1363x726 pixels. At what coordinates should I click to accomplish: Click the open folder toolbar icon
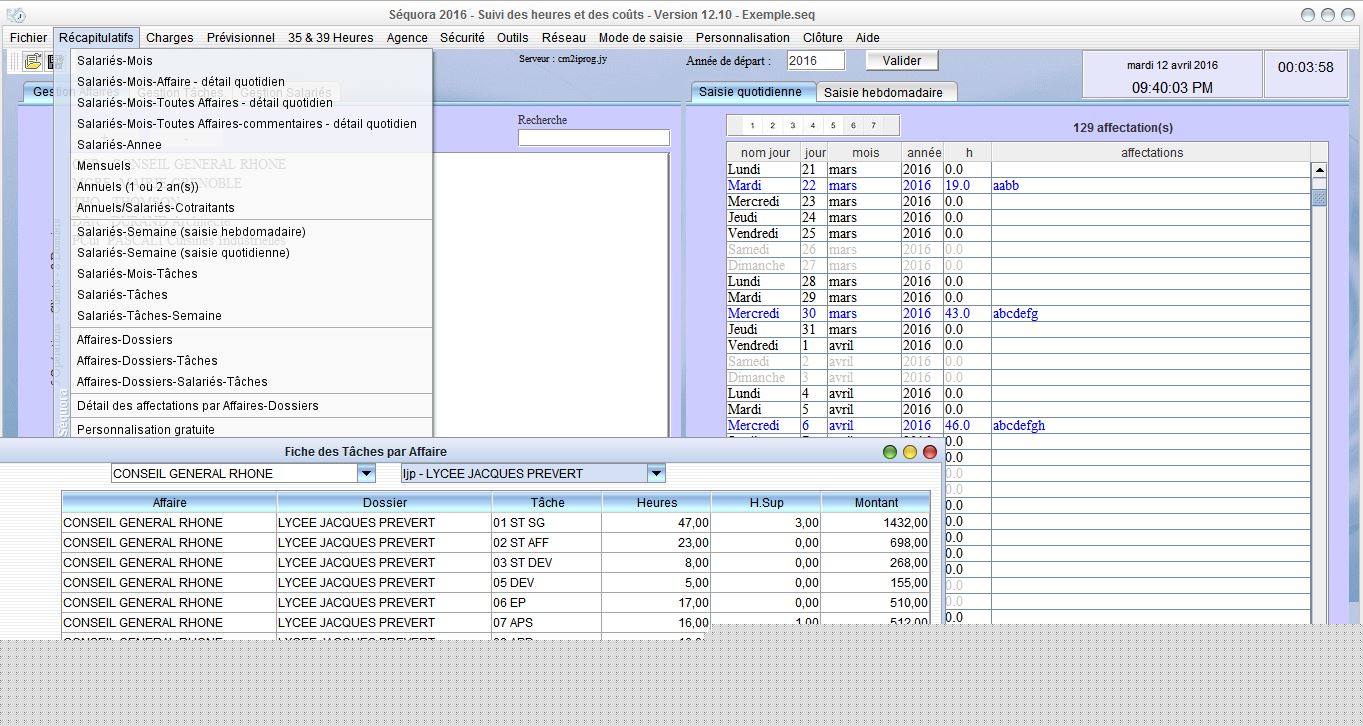tap(33, 61)
